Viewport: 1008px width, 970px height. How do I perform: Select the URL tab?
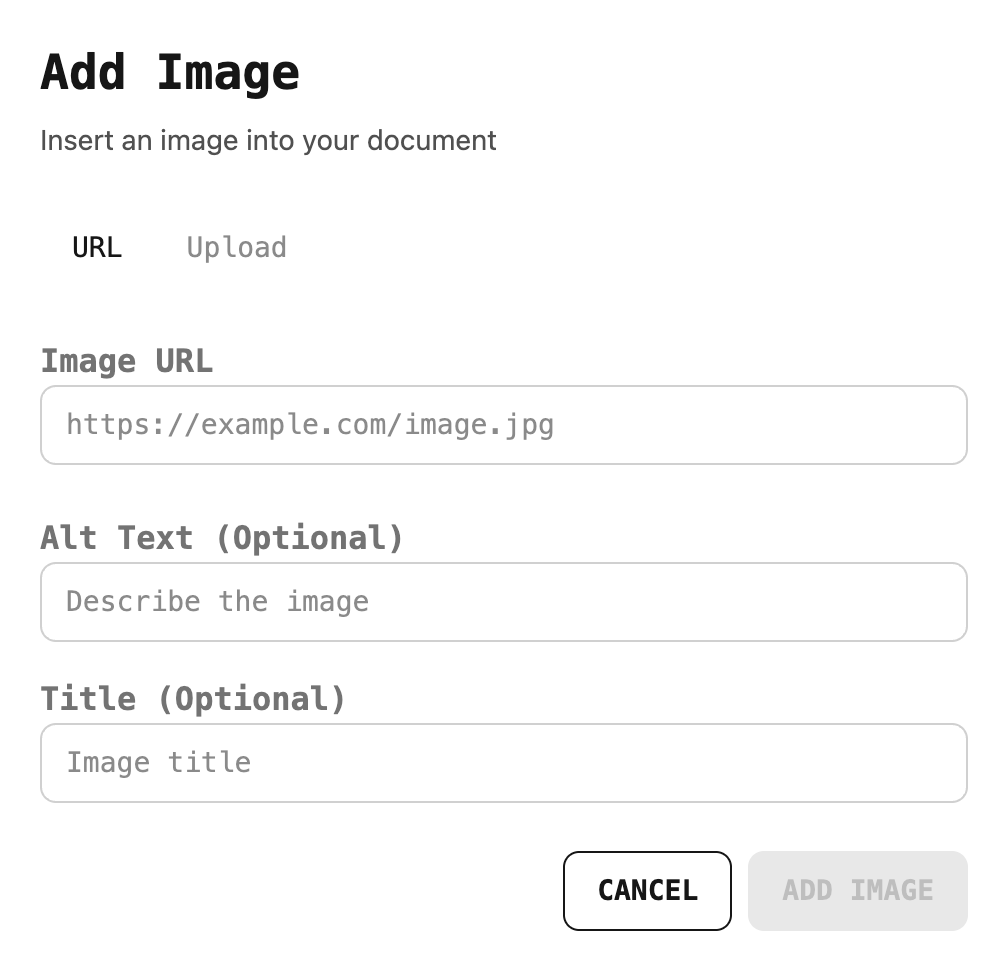coord(96,247)
